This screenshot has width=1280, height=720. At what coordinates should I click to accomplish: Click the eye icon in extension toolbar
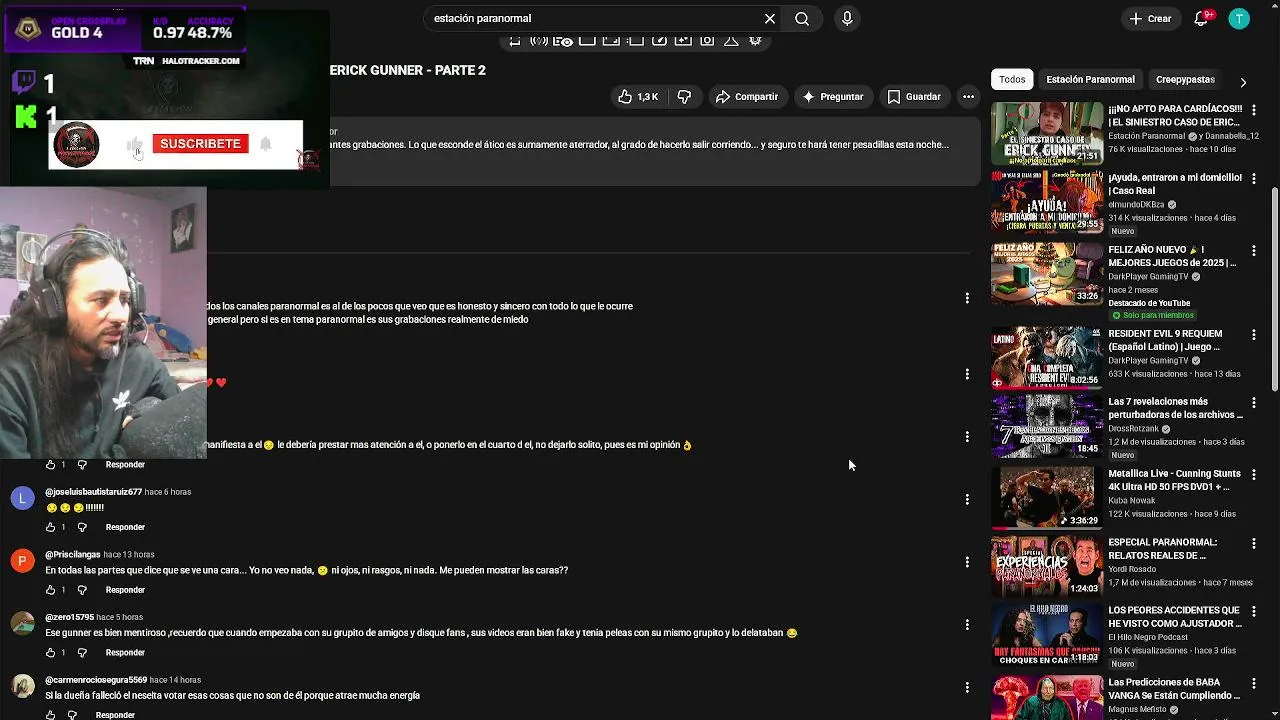pos(563,41)
